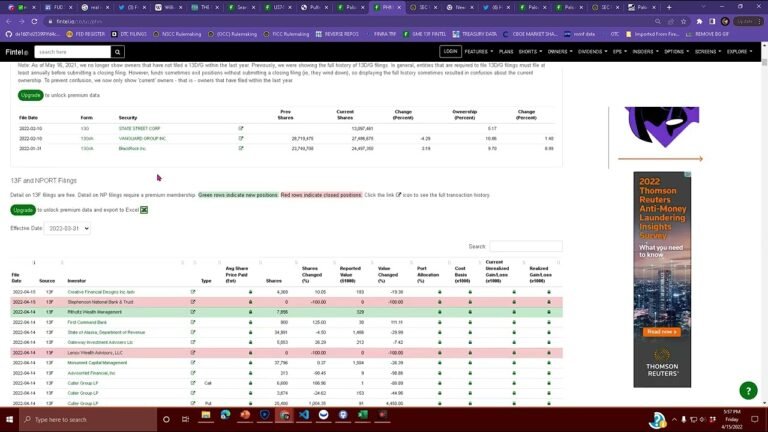Viewport: 768px width, 432px height.
Task: Expand the Owners menu
Action: point(560,51)
